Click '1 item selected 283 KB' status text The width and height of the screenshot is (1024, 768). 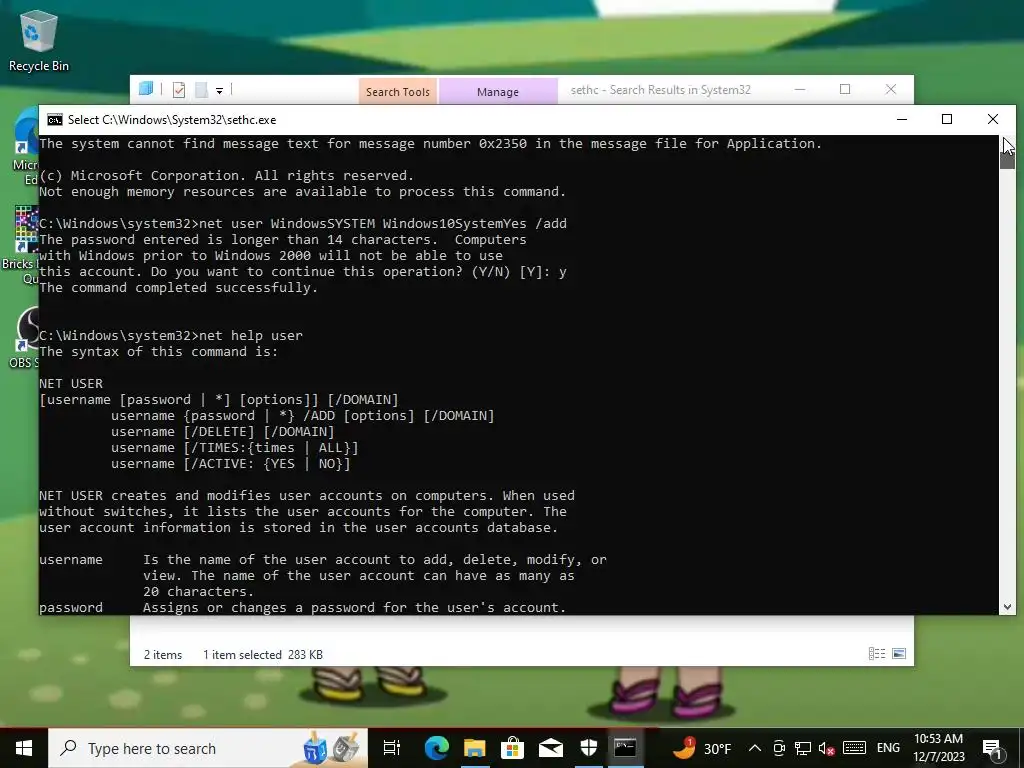click(x=263, y=654)
